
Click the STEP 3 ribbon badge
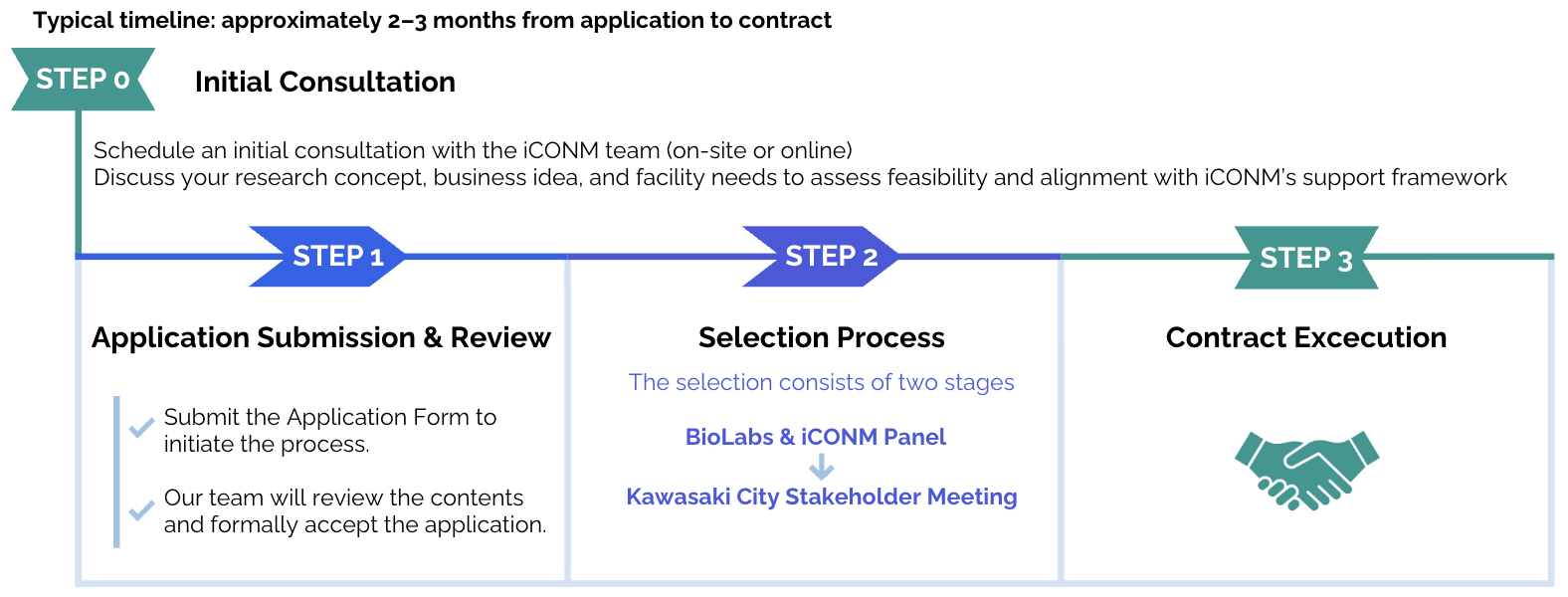point(1305,259)
